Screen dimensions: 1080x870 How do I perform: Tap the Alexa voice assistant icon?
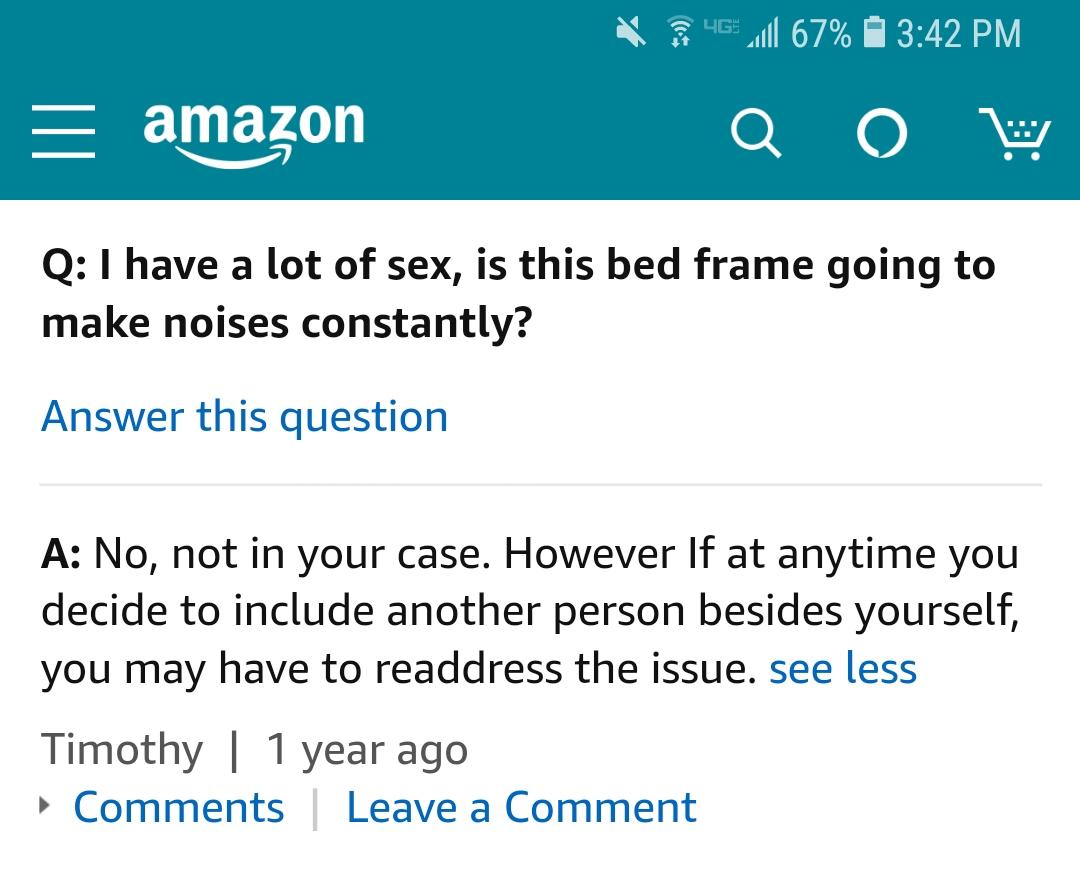[882, 134]
